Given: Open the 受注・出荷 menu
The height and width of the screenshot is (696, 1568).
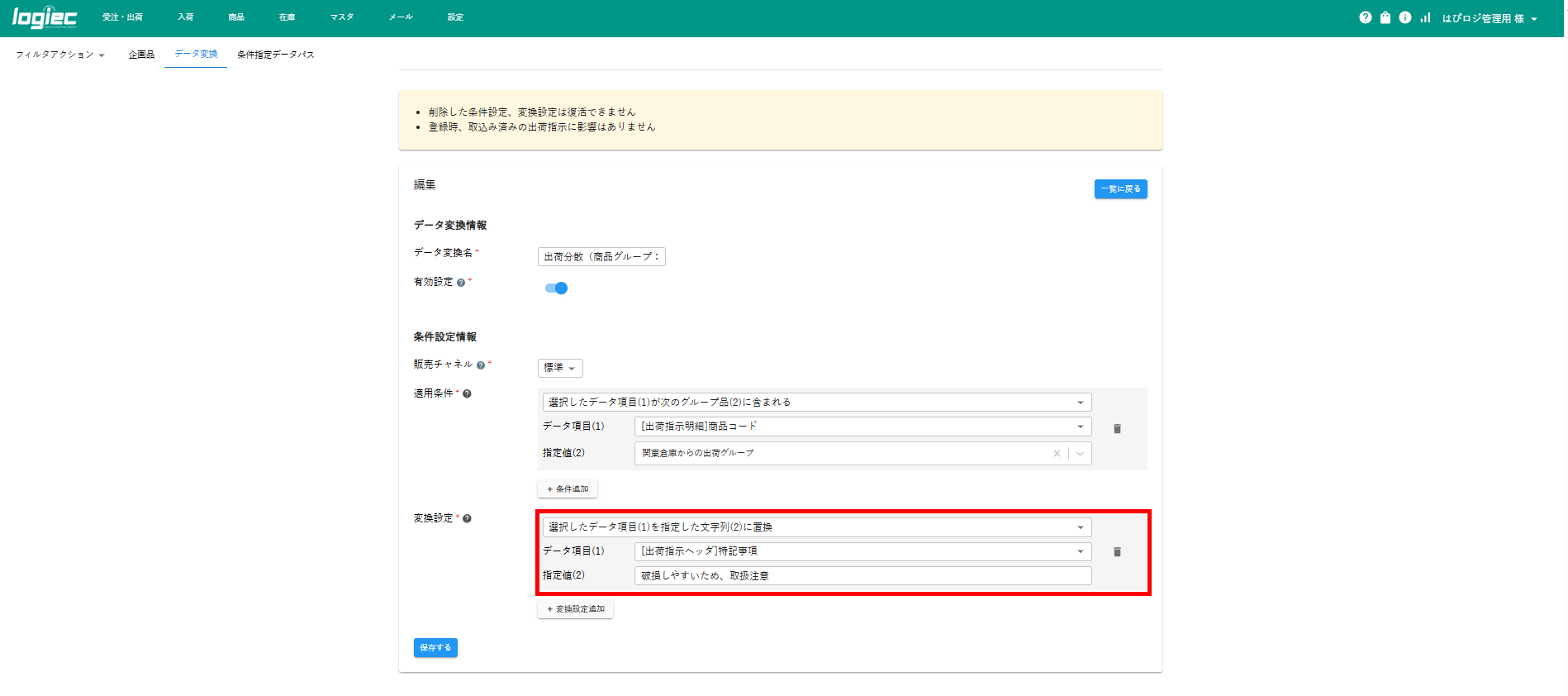Looking at the screenshot, I should tap(122, 17).
